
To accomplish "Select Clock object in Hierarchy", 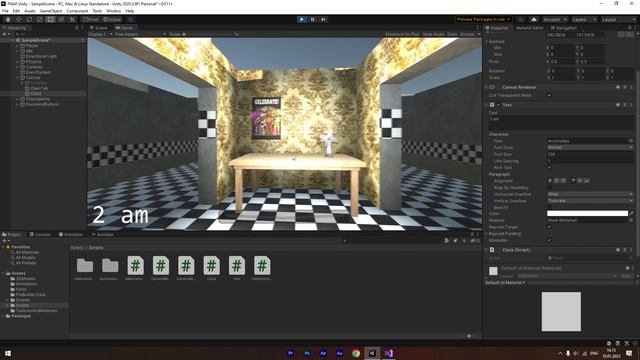I will (x=36, y=93).
